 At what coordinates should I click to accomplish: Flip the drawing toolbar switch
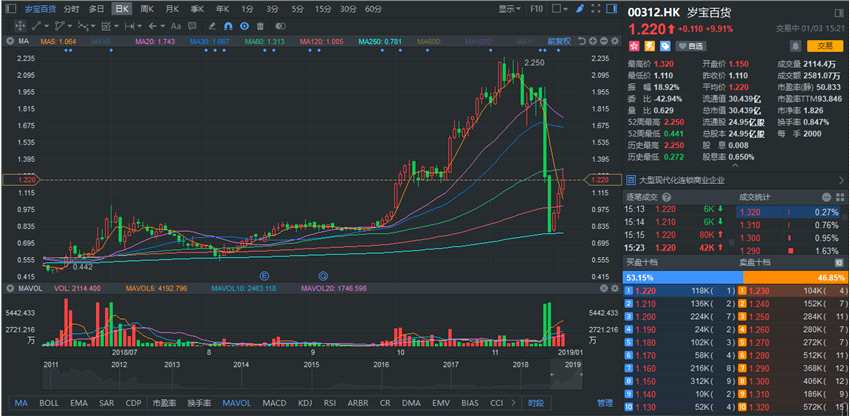pyautogui.click(x=280, y=26)
